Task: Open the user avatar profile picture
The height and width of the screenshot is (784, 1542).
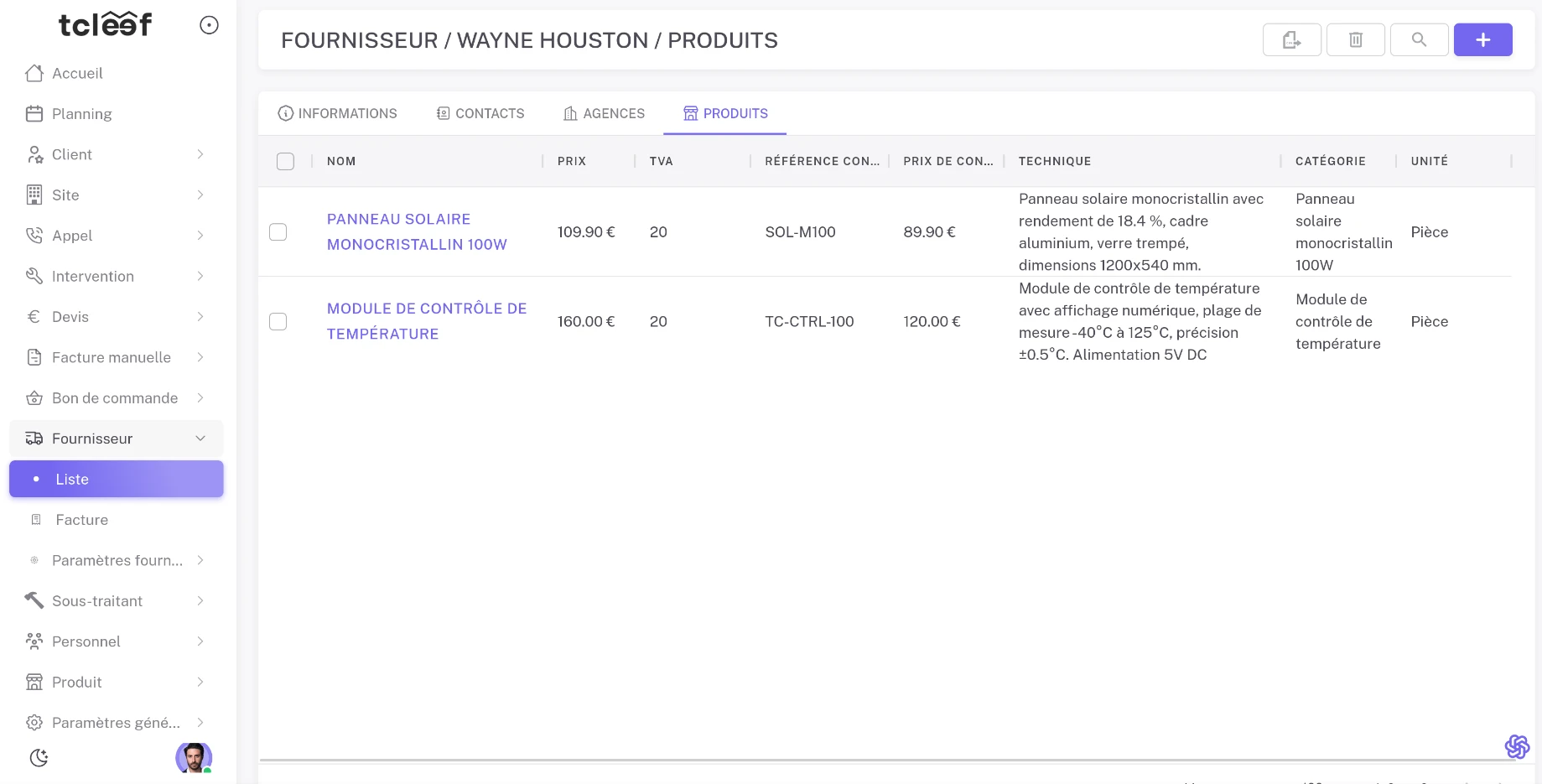Action: click(194, 757)
